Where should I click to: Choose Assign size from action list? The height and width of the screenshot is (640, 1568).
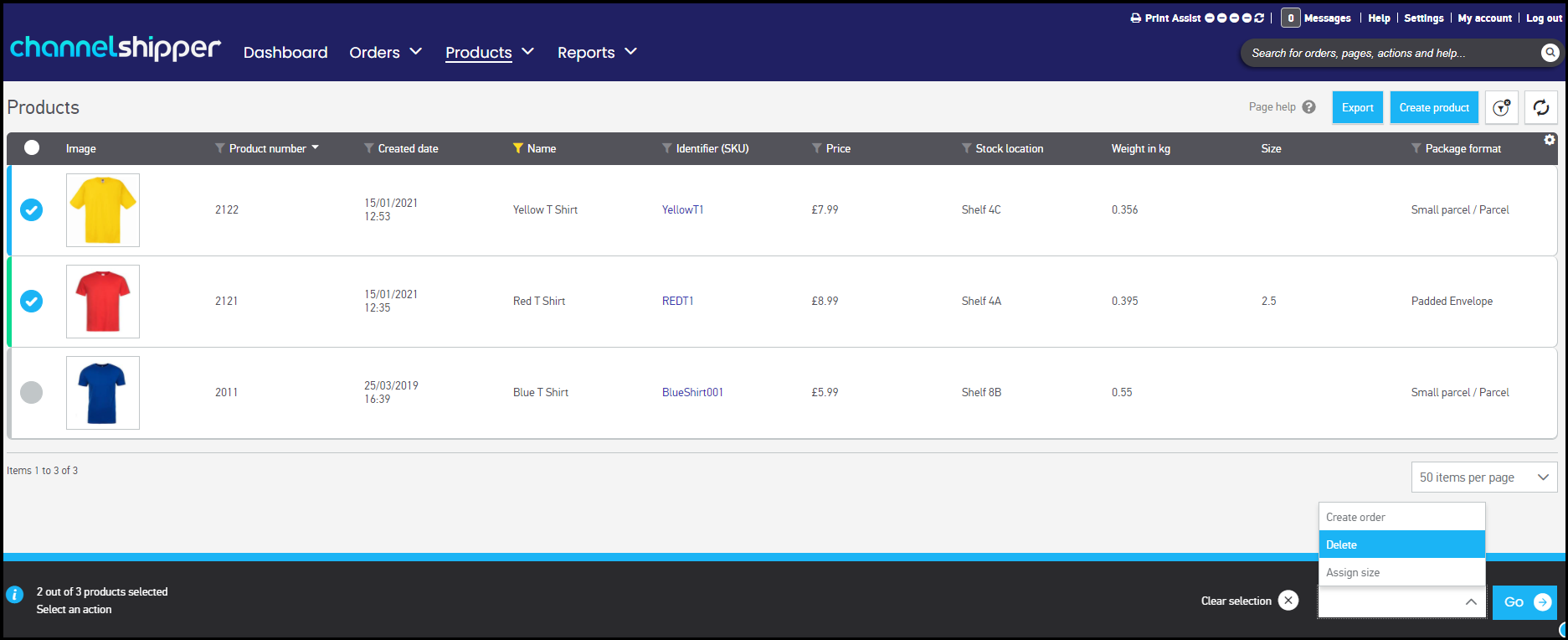pyautogui.click(x=1402, y=572)
